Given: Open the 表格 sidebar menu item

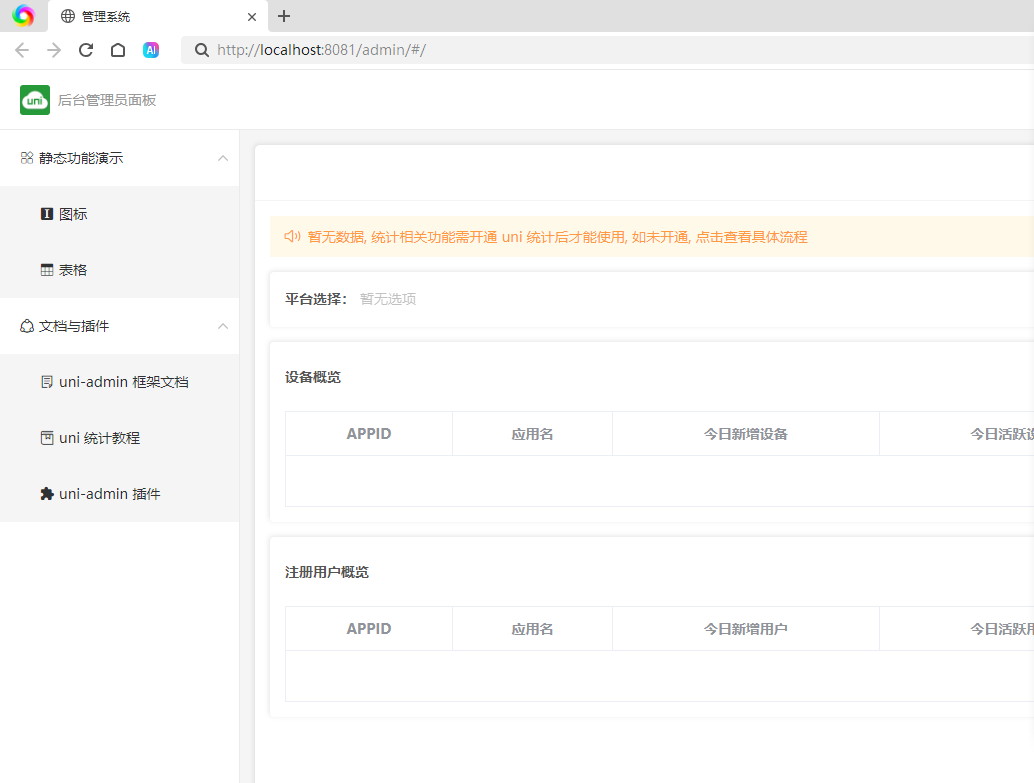Looking at the screenshot, I should 73,270.
